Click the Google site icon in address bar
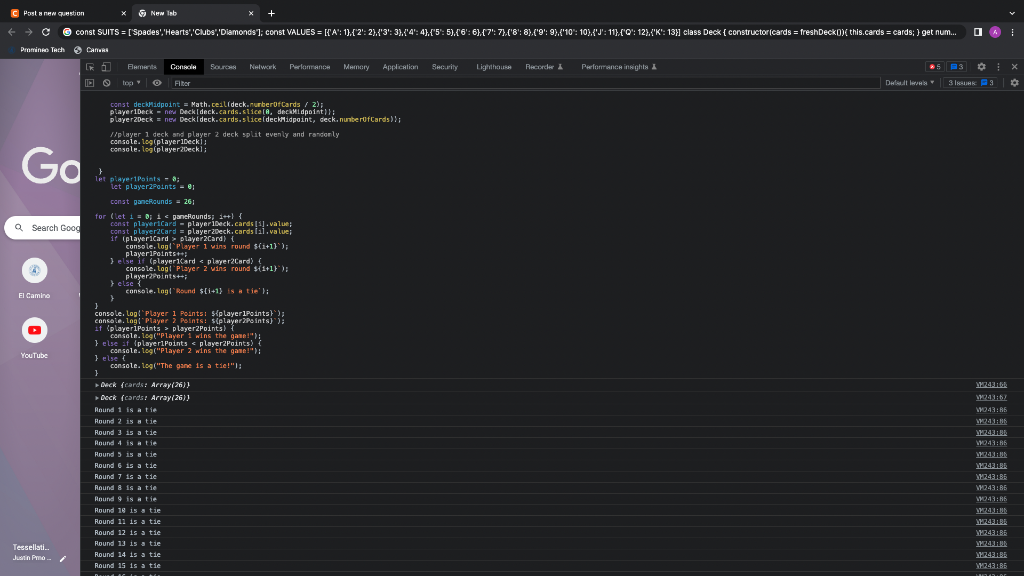 click(67, 32)
